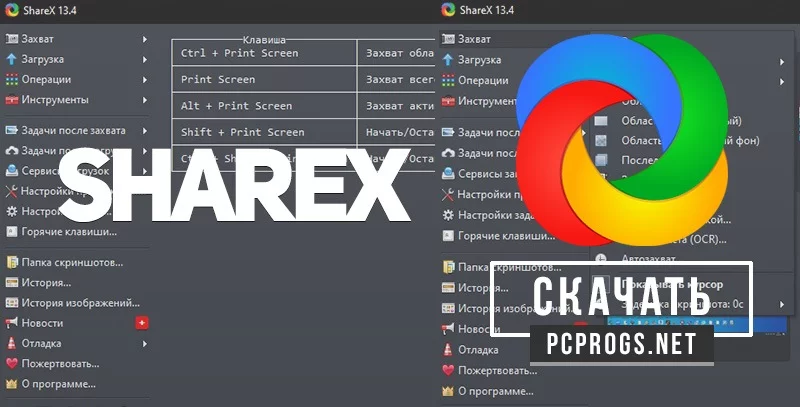Click the Новости megaphone icon in right window
The width and height of the screenshot is (800, 407).
click(x=448, y=329)
